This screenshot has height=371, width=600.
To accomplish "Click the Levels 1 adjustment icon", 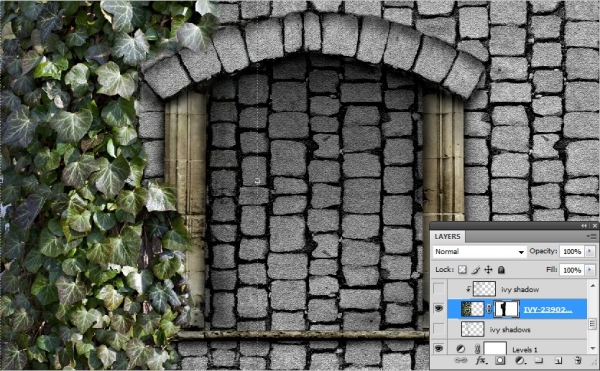I will [x=460, y=349].
